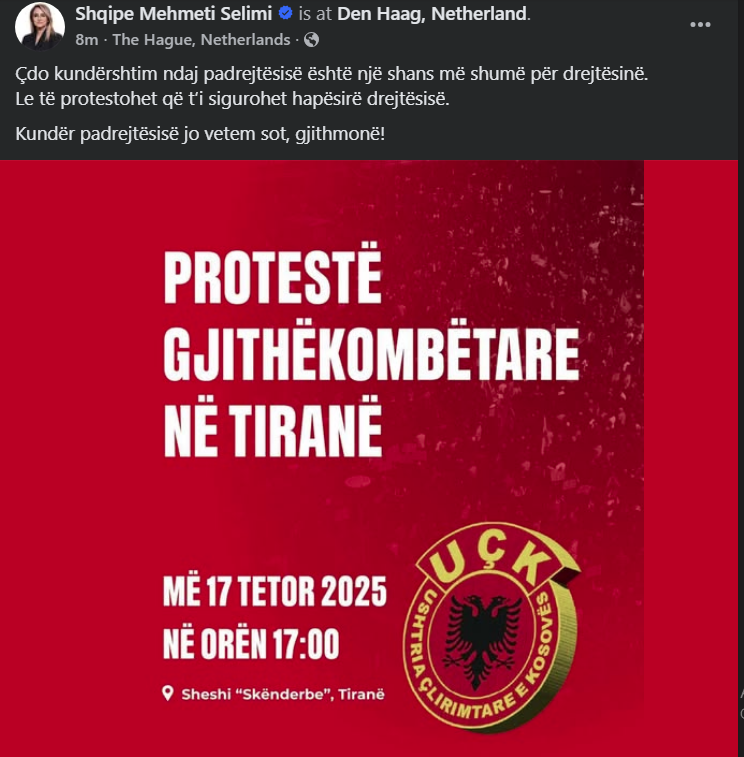Click the blue verified badge
Screen dimensions: 744x757
[x=285, y=15]
